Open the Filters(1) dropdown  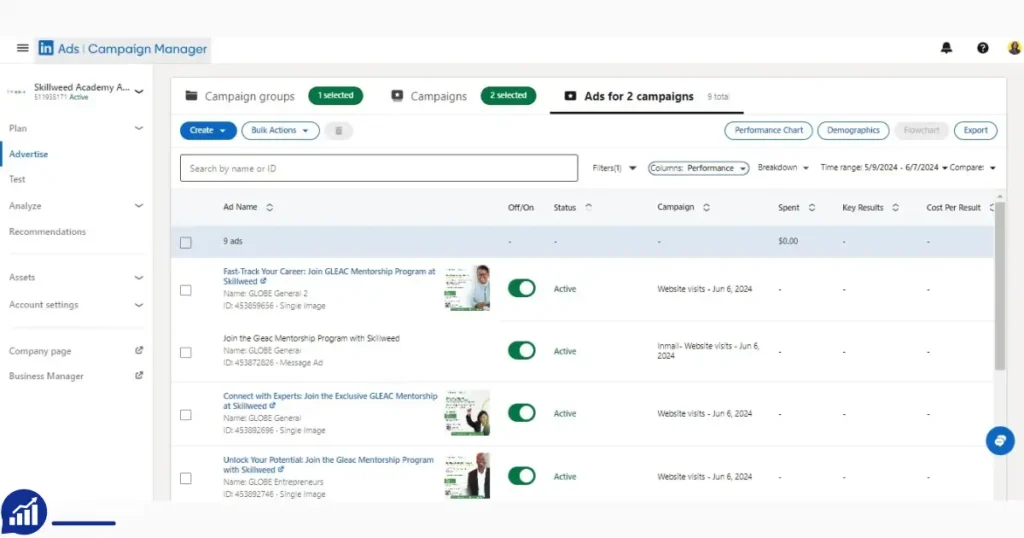click(x=614, y=168)
